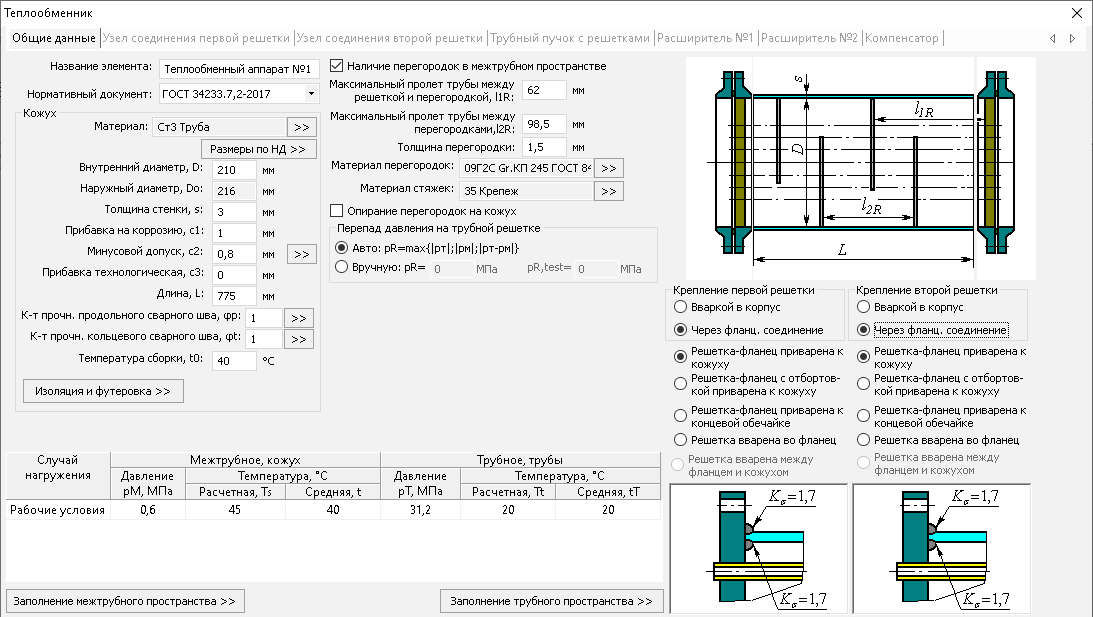Viewport: 1093px width, 617px height.
Task: Select Через фланц. соединение for second решетка
Action: pyautogui.click(x=864, y=330)
